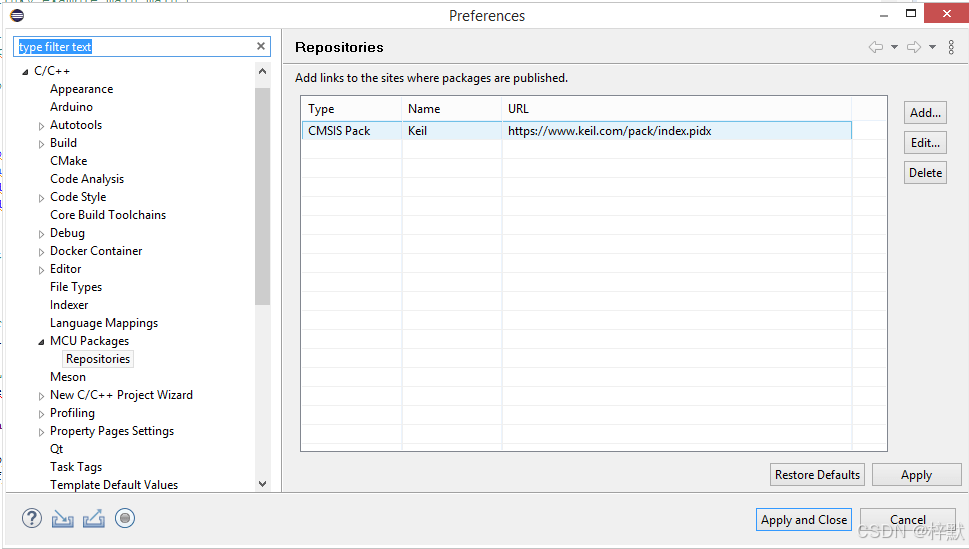Expand the Profiling tree node

[41, 414]
